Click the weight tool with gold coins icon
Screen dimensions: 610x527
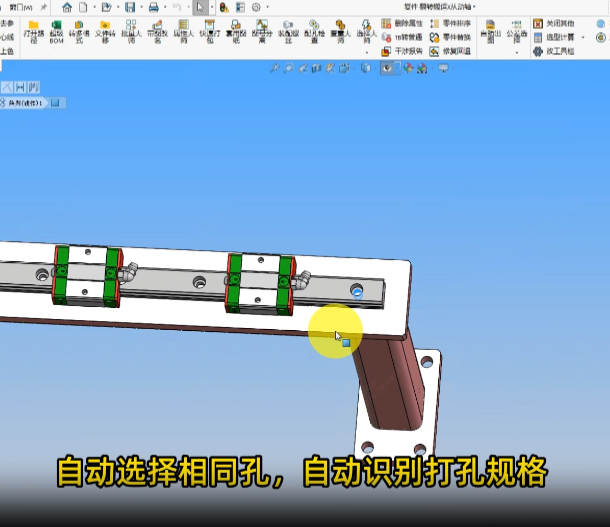[340, 31]
